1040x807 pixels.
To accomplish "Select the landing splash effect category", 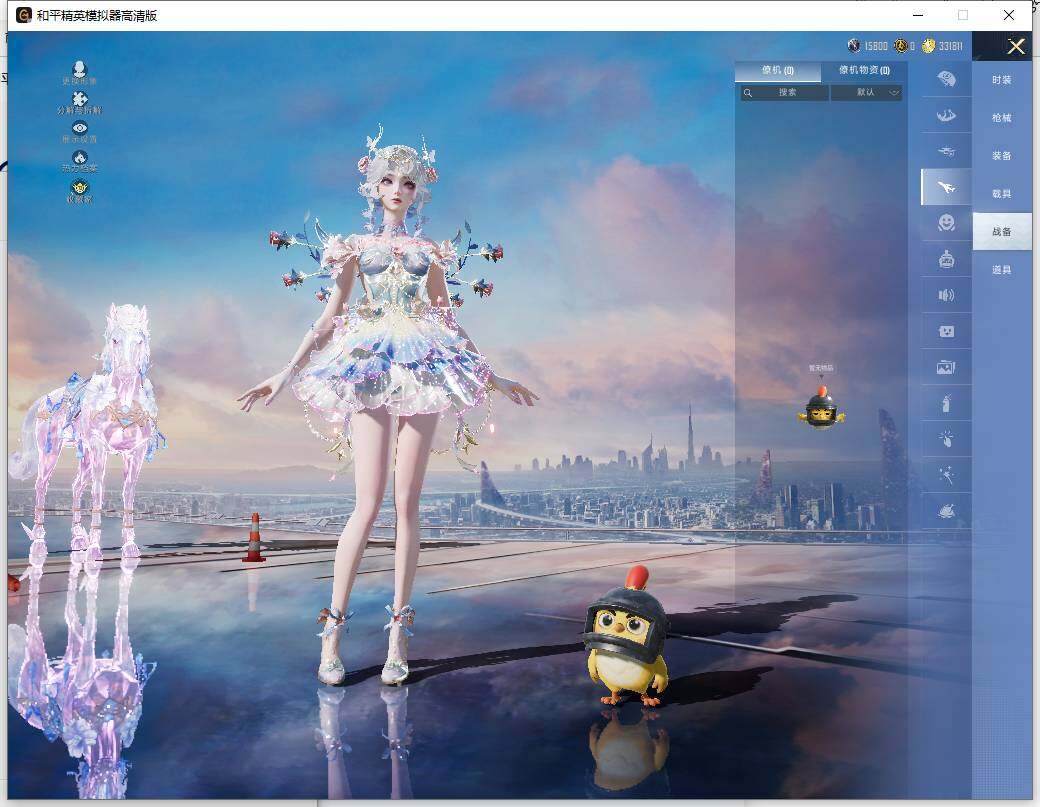I will [946, 115].
